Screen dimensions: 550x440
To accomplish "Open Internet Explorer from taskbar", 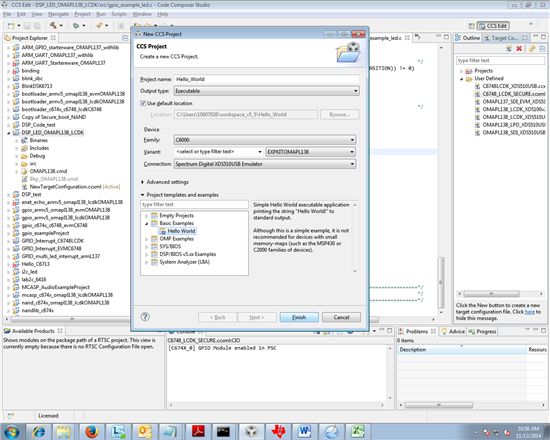I will pyautogui.click(x=39, y=432).
